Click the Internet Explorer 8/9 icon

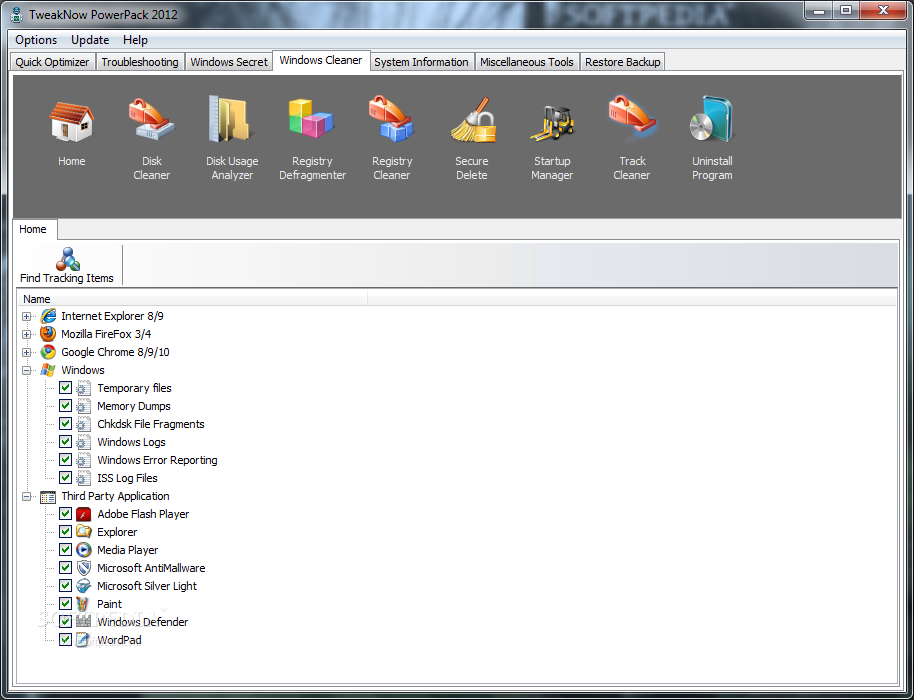(x=48, y=316)
